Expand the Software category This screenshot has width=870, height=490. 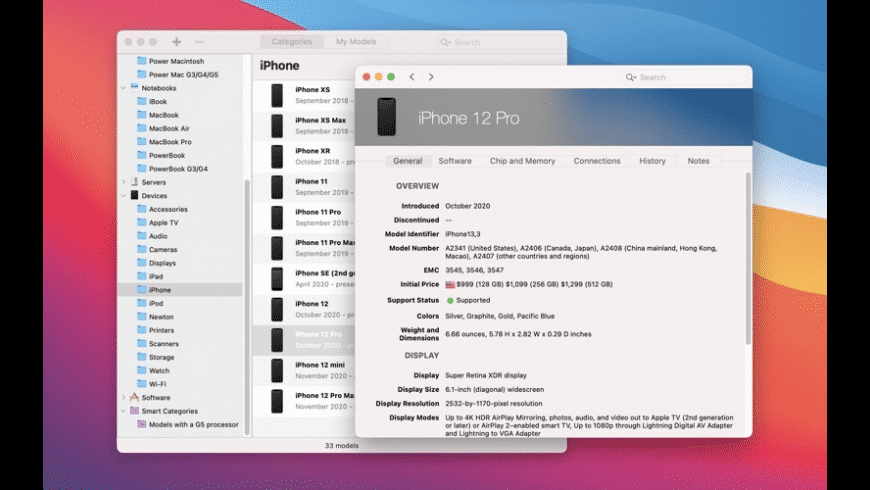123,397
